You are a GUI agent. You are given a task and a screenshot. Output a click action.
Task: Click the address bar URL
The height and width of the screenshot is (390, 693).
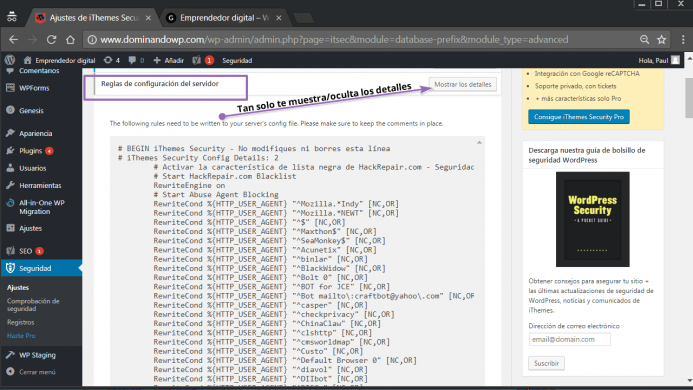click(x=334, y=40)
